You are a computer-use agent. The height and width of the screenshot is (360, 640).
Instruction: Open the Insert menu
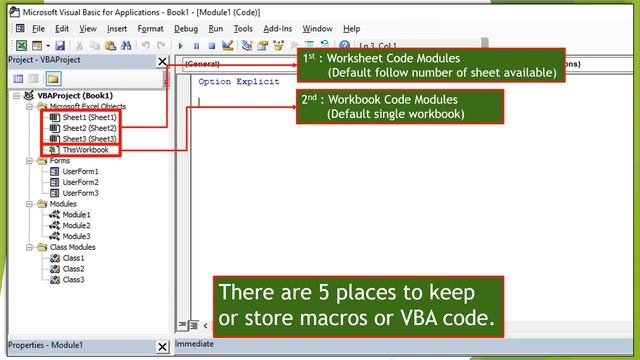117,29
